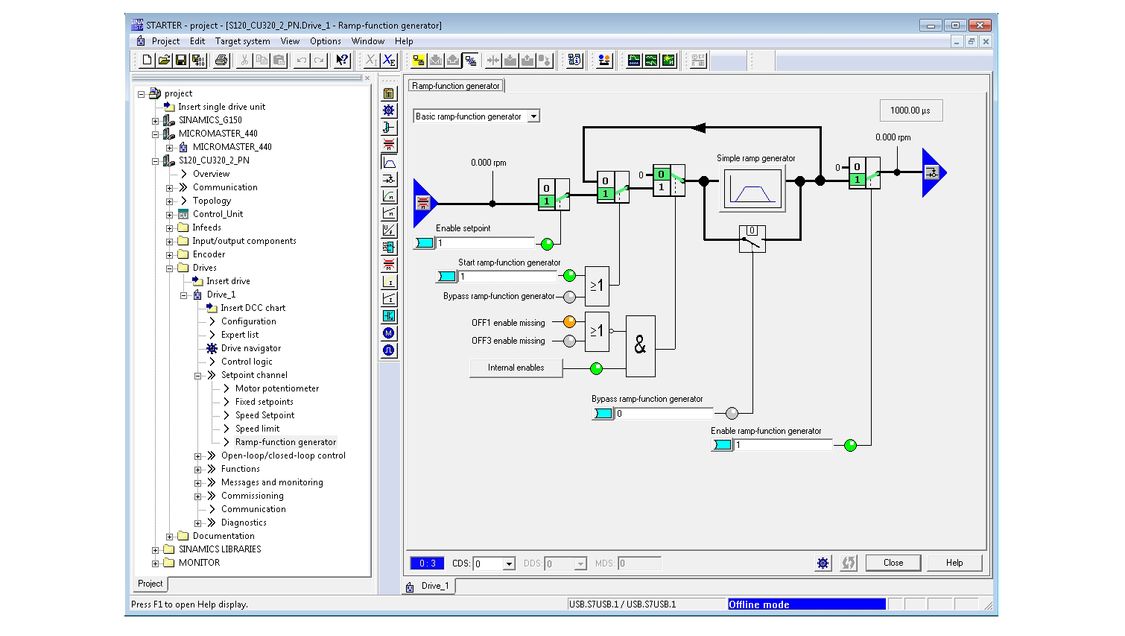Click the Enable ramp-function generator input field

(x=783, y=445)
